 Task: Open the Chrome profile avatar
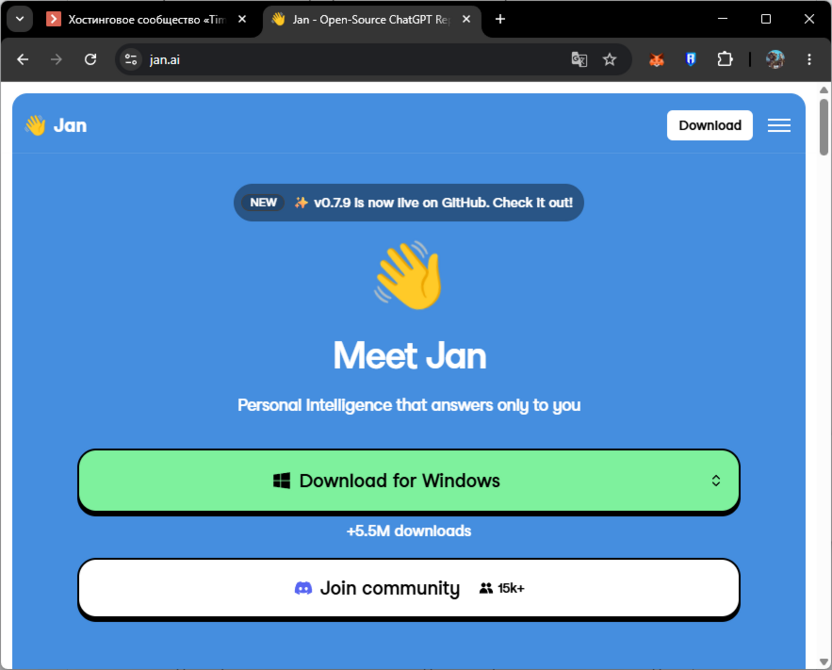pyautogui.click(x=775, y=59)
